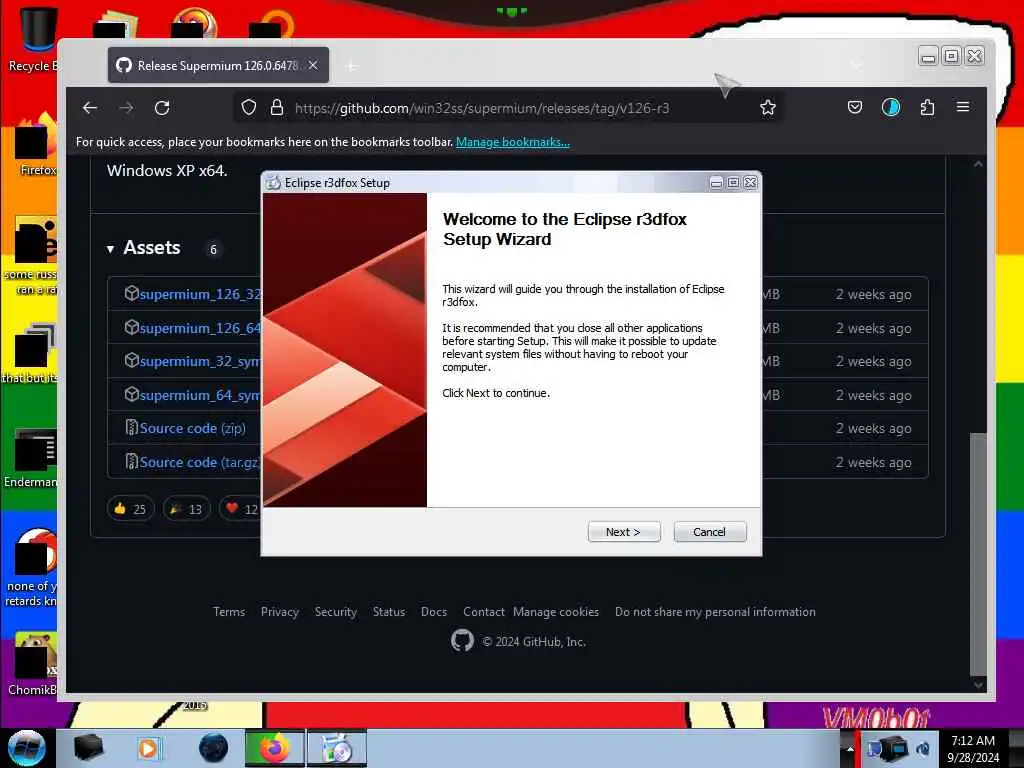Click the blue circular profile toolbar icon
The width and height of the screenshot is (1024, 768).
point(891,107)
